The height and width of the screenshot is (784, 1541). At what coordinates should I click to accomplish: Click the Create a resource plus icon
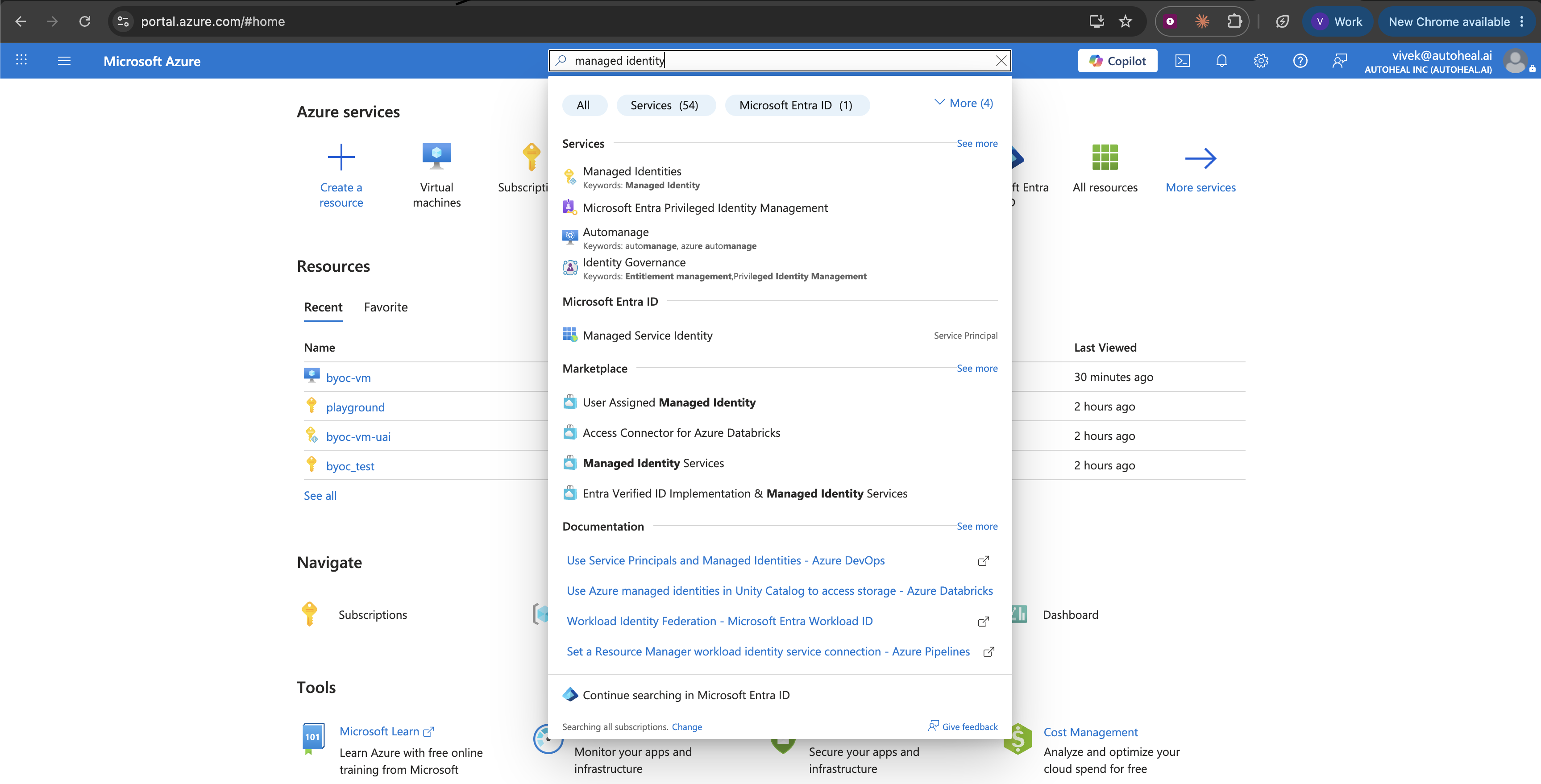[341, 157]
